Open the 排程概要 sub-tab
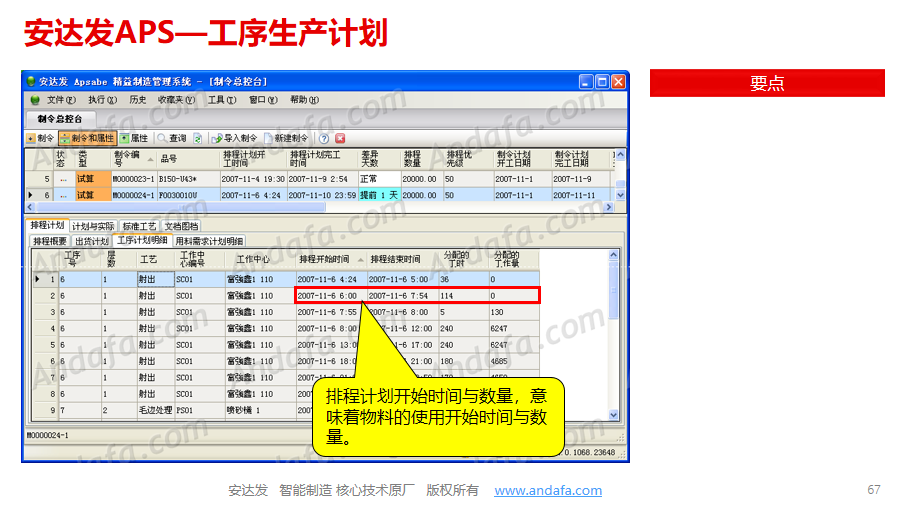 click(49, 241)
